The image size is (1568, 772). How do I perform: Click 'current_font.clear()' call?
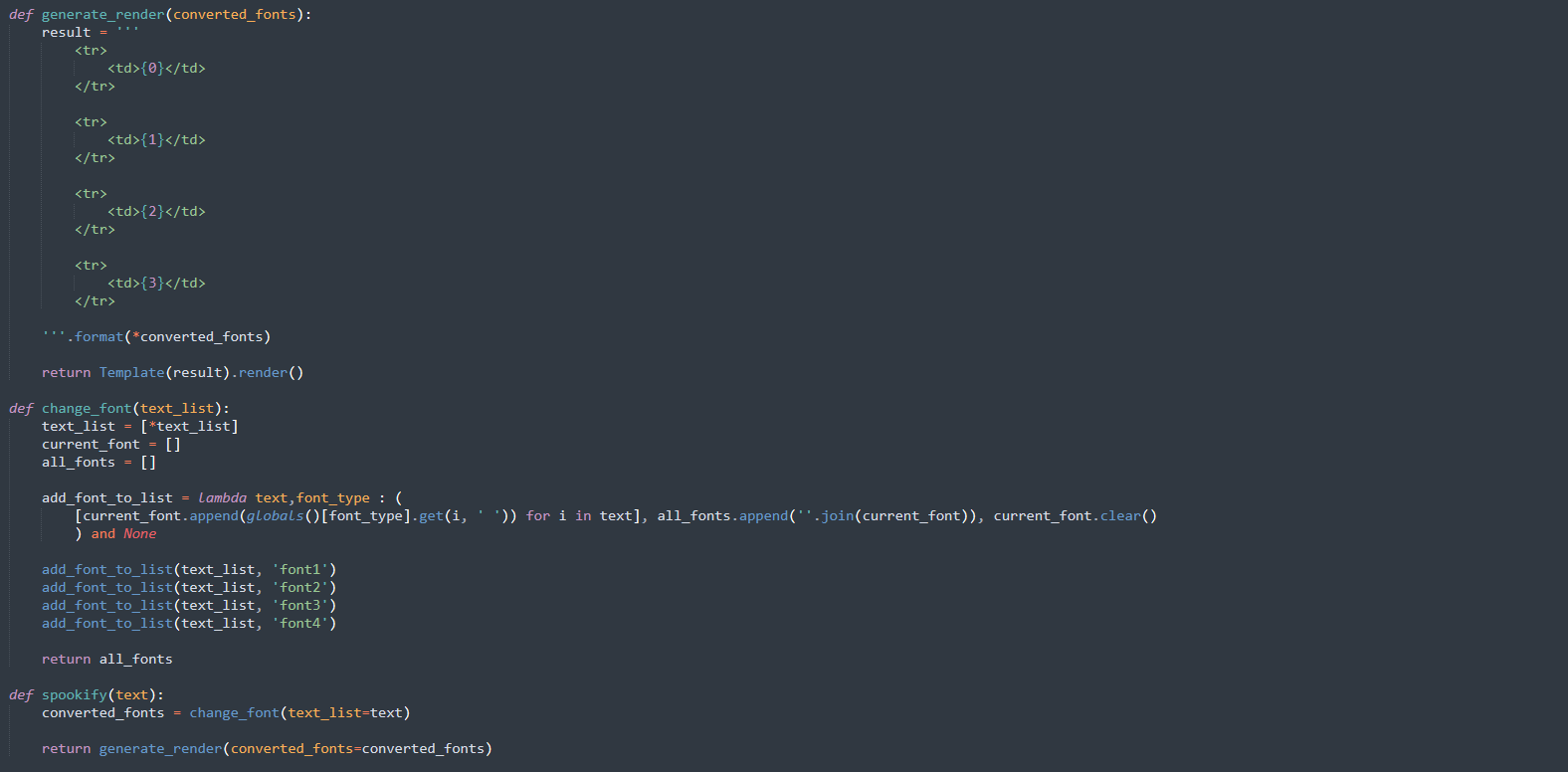(x=1076, y=515)
